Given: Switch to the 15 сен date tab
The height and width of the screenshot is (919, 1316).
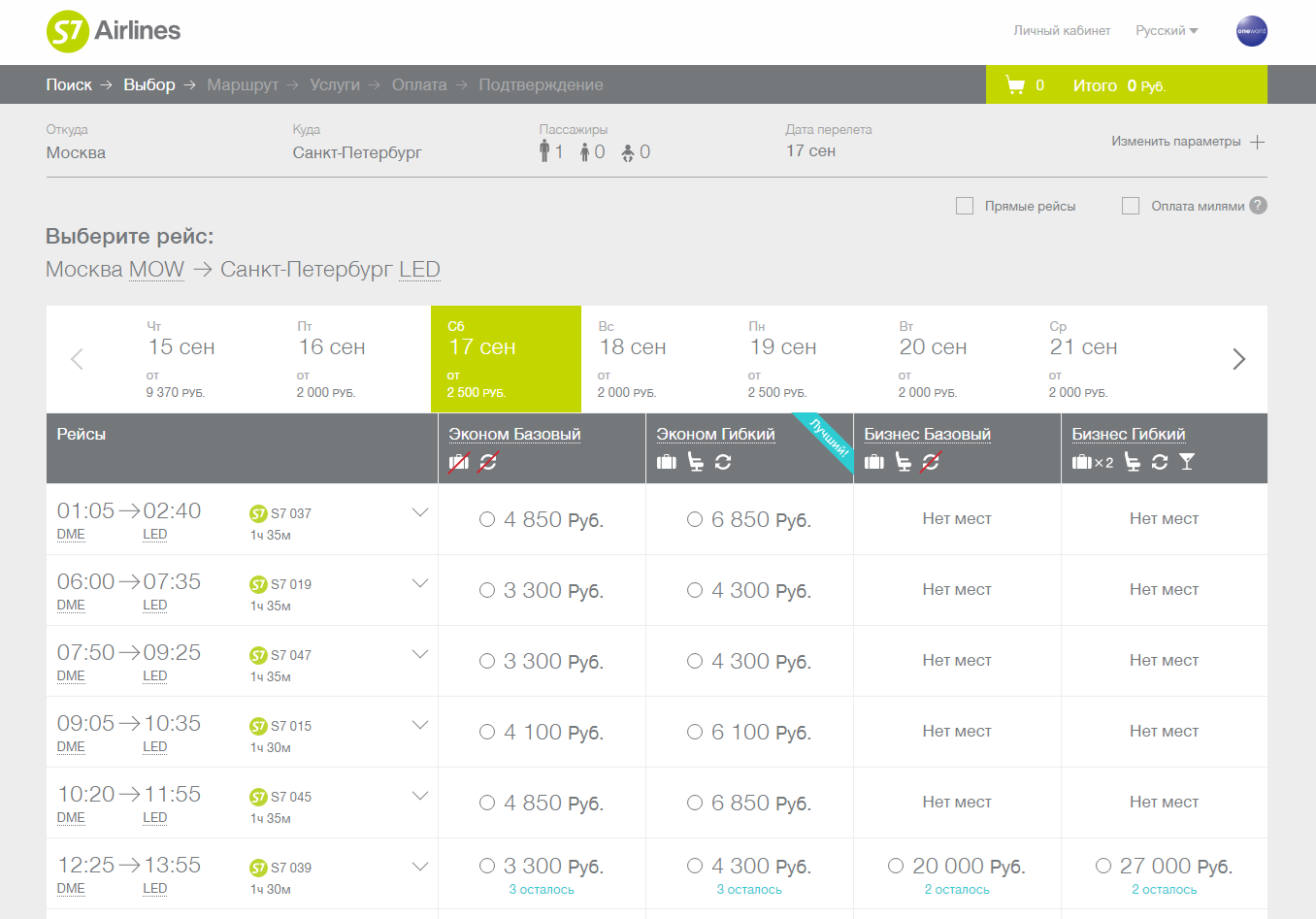Looking at the screenshot, I should point(205,359).
